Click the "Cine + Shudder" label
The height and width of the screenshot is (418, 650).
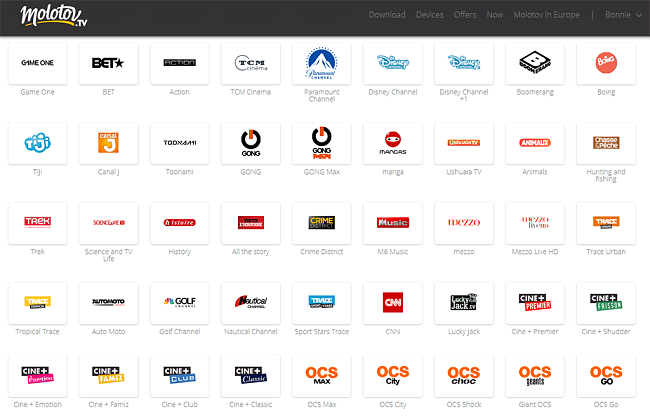click(606, 331)
